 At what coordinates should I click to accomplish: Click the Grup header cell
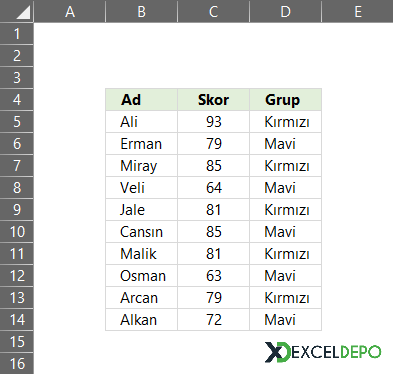click(286, 100)
